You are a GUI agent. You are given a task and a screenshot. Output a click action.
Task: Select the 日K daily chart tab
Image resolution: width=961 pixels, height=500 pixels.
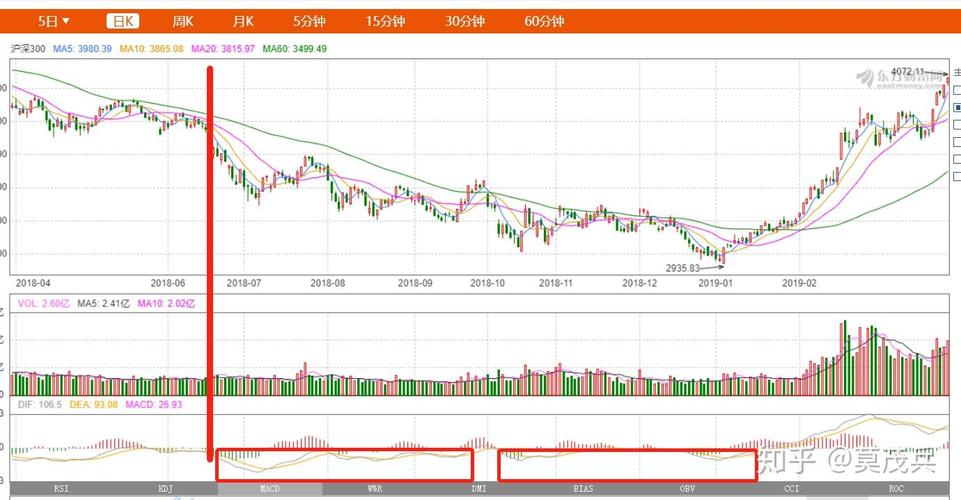tap(123, 21)
